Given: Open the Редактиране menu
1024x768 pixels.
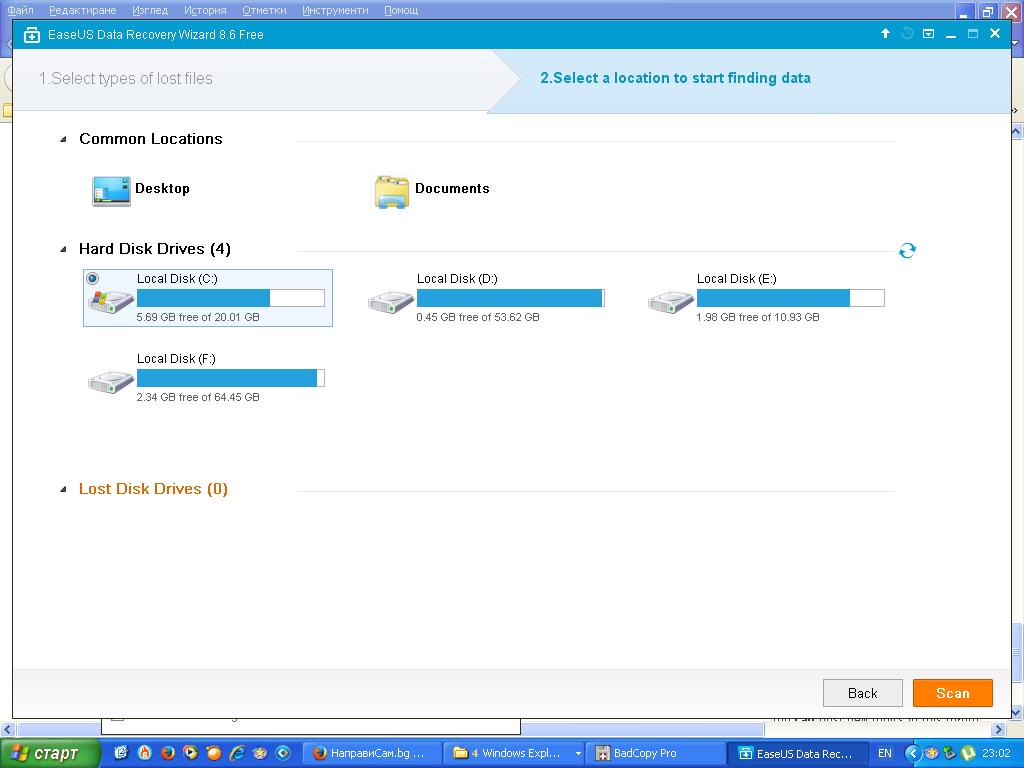Looking at the screenshot, I should [x=82, y=10].
